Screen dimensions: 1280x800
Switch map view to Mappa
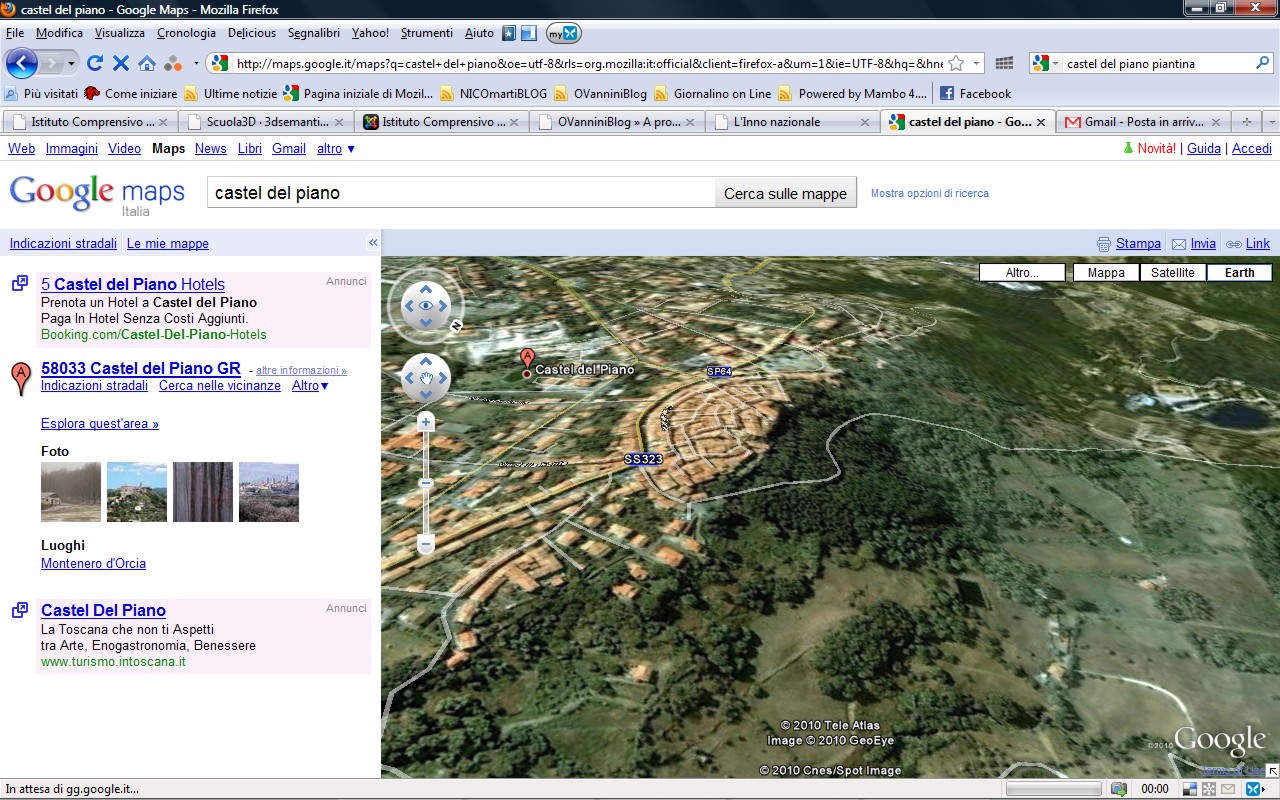click(1106, 272)
